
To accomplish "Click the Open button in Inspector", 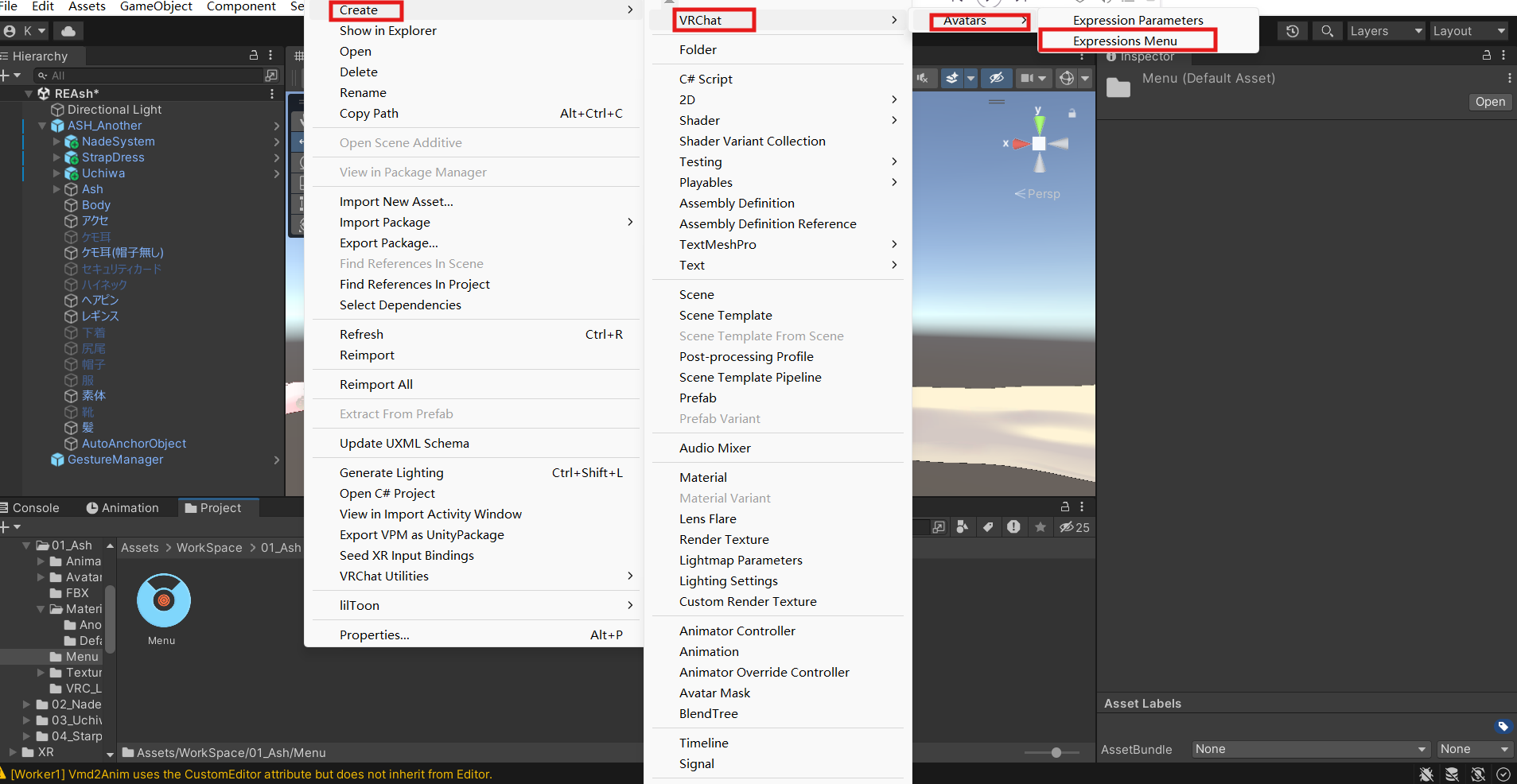I will [1489, 102].
